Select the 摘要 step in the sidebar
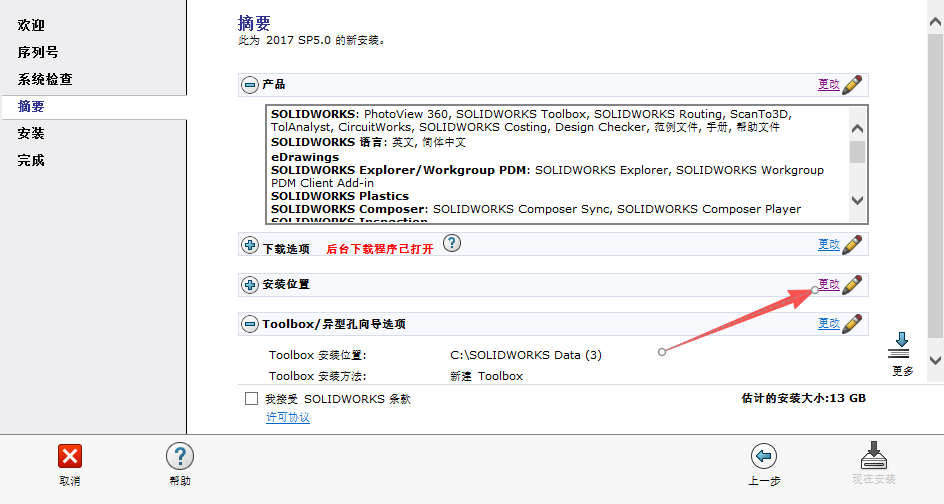Image resolution: width=944 pixels, height=504 pixels. coord(31,107)
